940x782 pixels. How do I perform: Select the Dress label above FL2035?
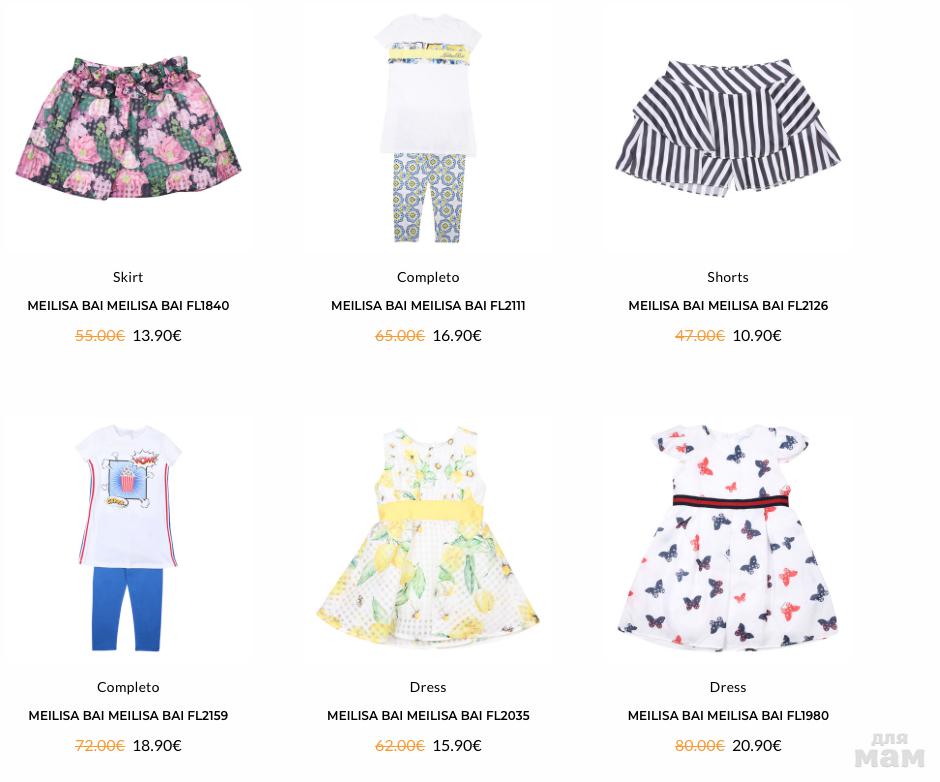click(x=428, y=687)
